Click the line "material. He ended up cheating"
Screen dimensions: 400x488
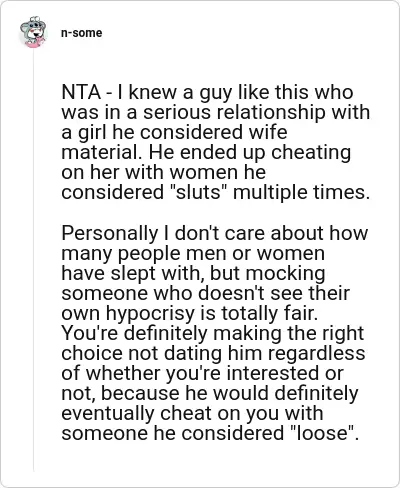206,152
